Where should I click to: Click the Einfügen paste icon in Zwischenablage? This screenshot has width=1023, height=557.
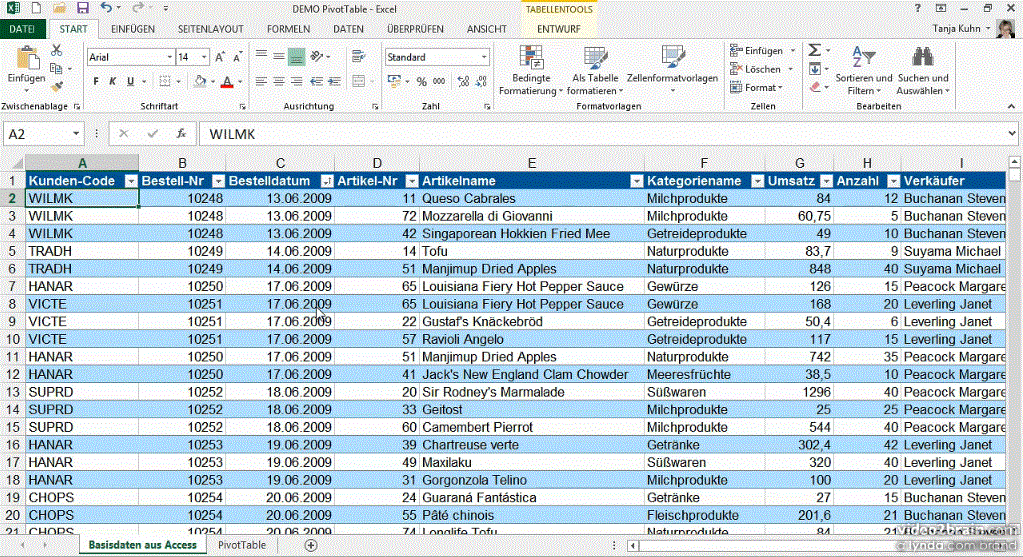point(27,58)
